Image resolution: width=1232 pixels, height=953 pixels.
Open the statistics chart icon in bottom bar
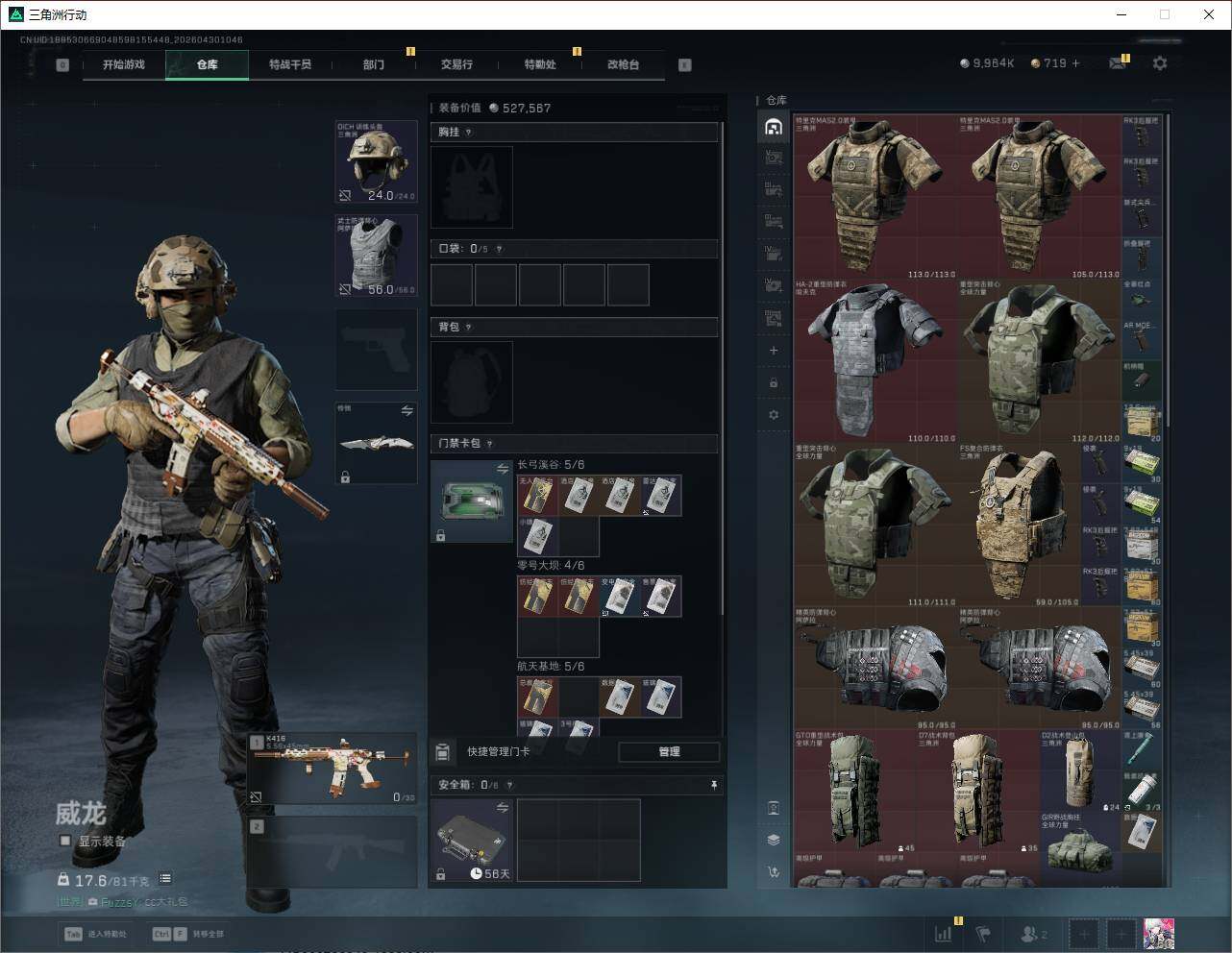click(945, 933)
